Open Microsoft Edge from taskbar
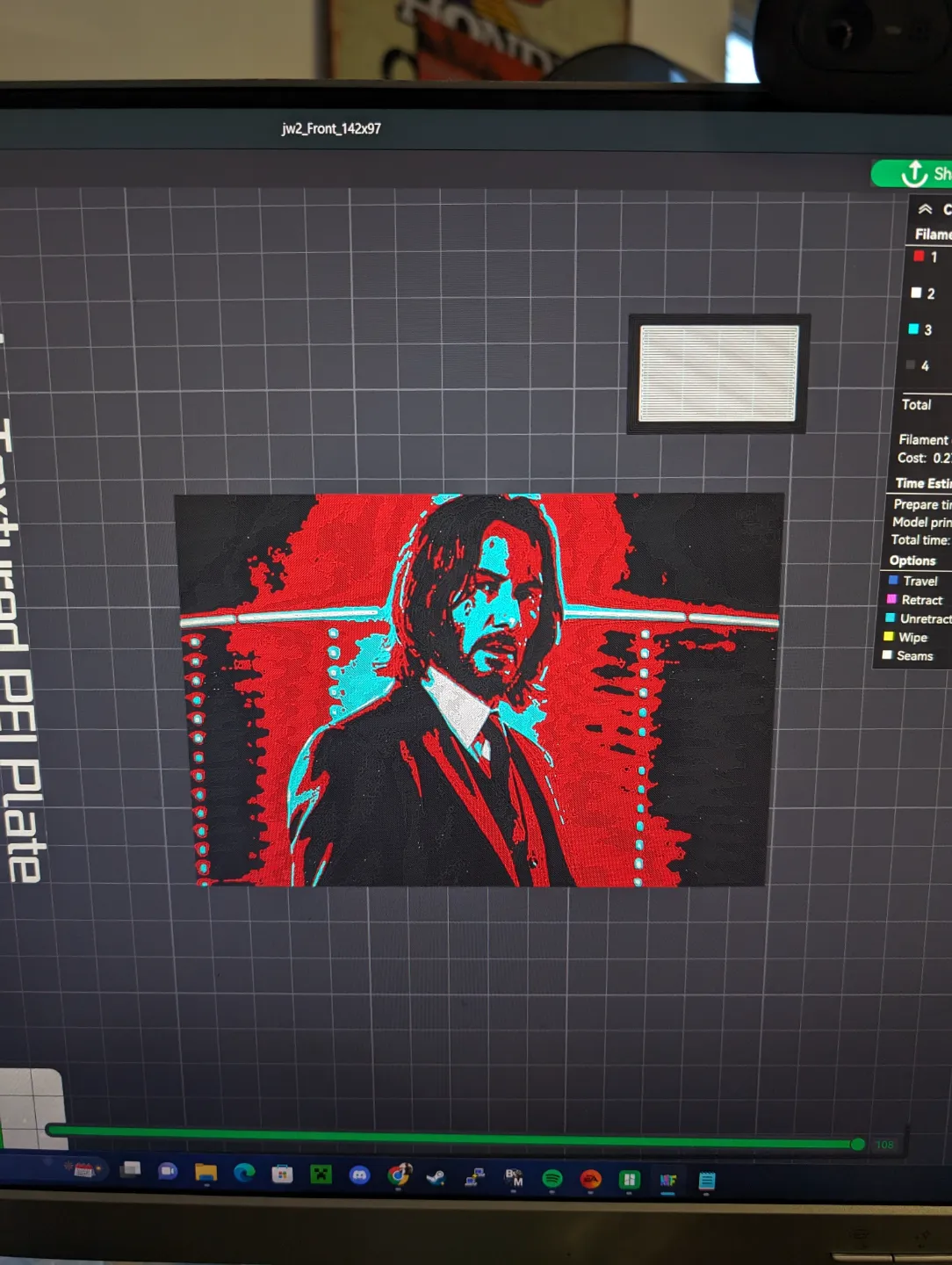This screenshot has width=952, height=1265. pos(244,1173)
